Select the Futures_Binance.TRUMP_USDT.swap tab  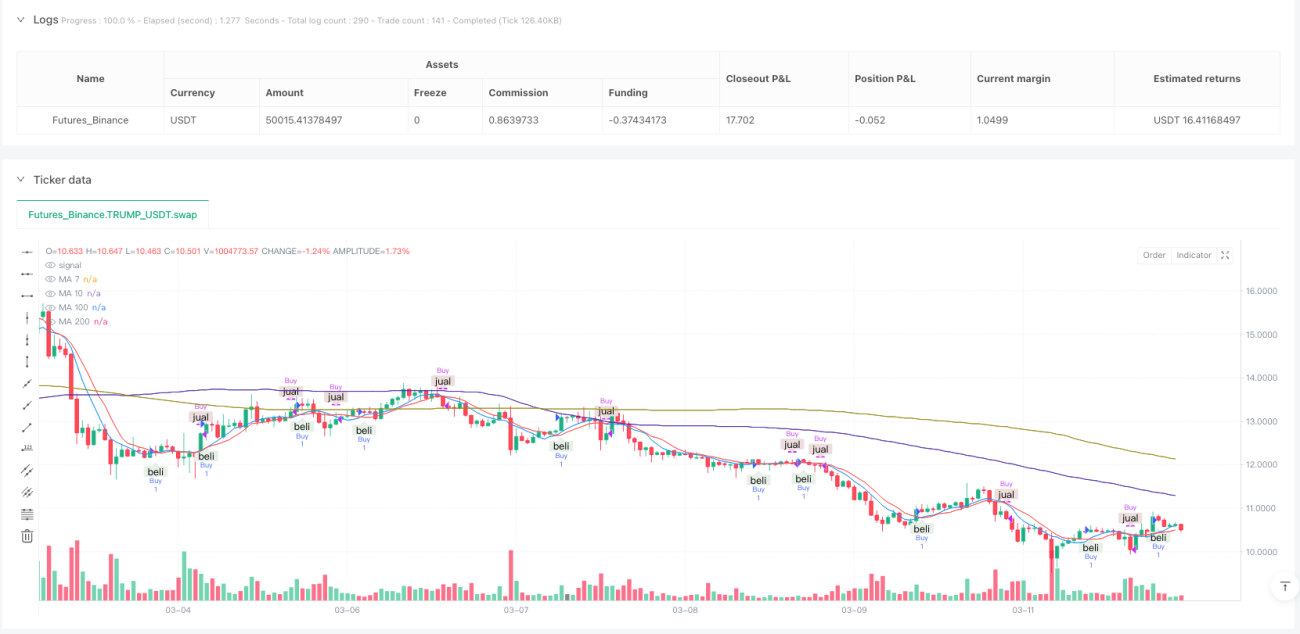[x=113, y=215]
